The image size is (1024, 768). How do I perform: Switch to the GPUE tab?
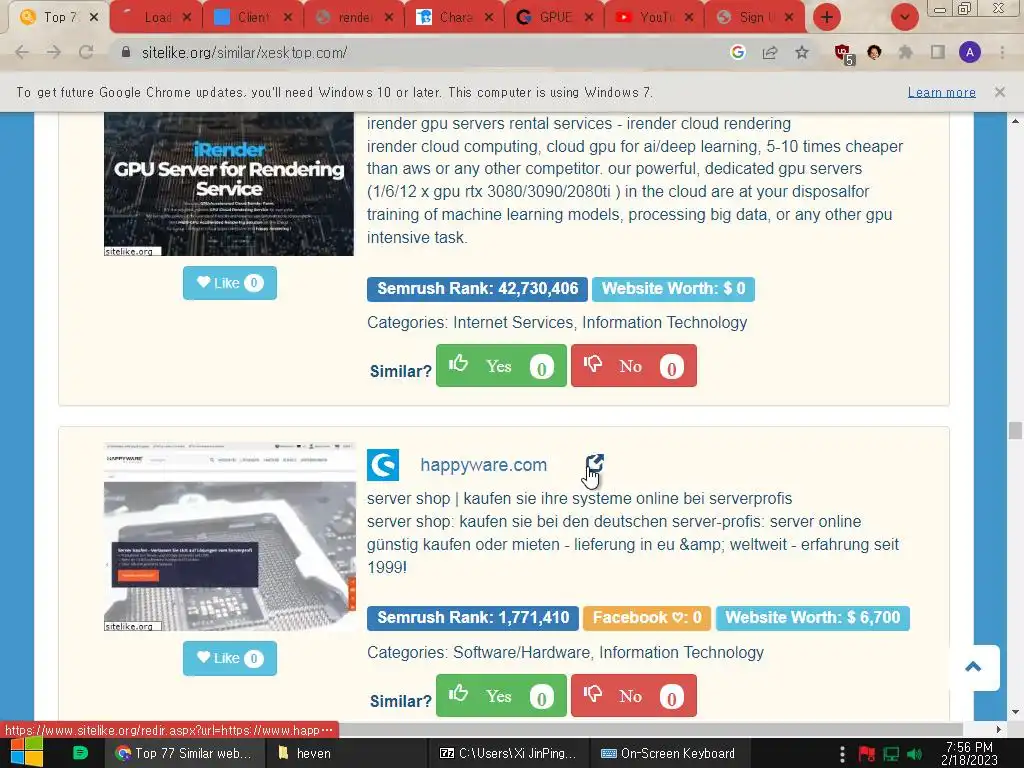tap(554, 18)
